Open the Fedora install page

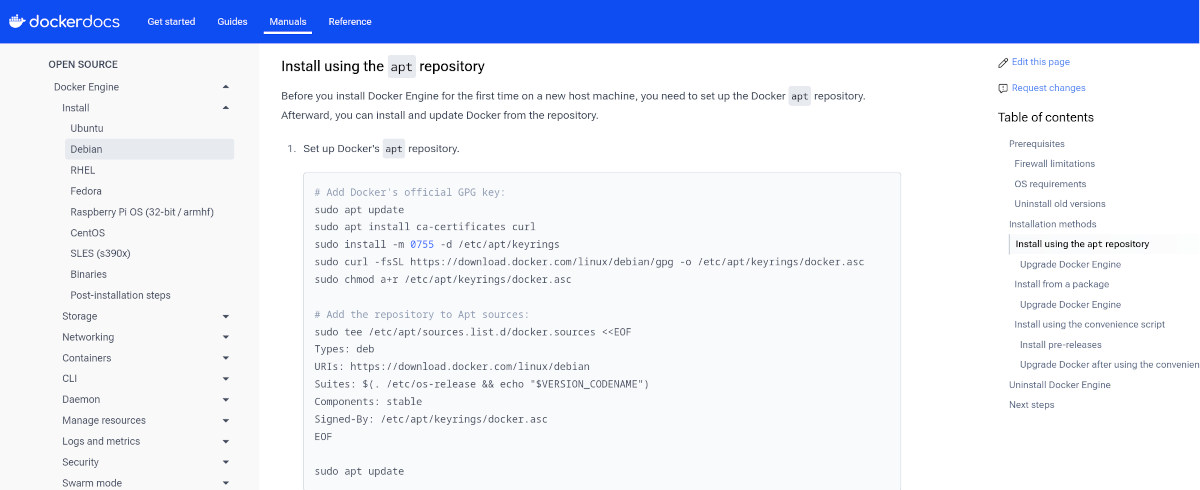(x=86, y=191)
